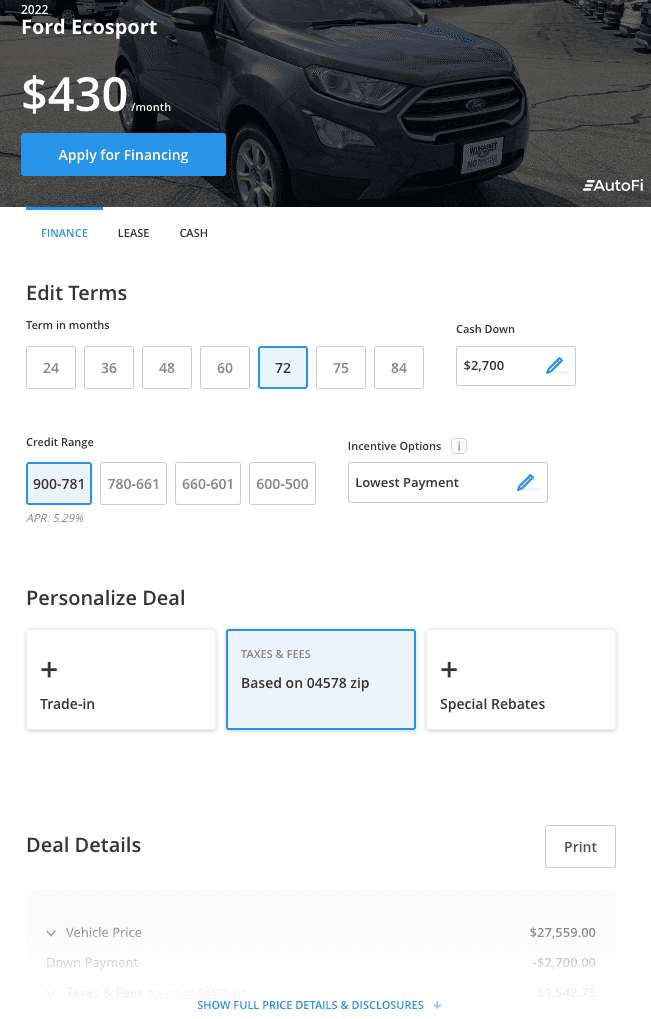651x1019 pixels.
Task: Open the Incentive Options info icon
Action: click(x=459, y=446)
